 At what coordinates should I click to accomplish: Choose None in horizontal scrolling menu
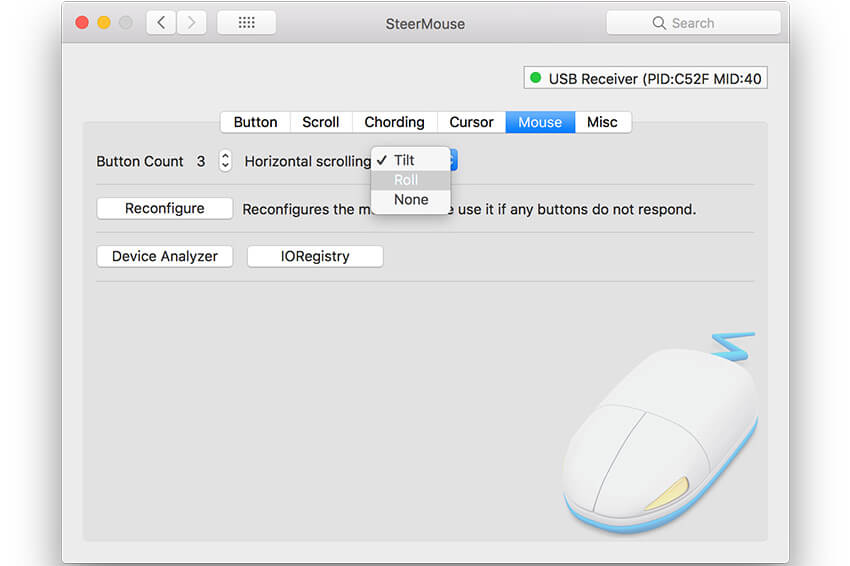[411, 200]
